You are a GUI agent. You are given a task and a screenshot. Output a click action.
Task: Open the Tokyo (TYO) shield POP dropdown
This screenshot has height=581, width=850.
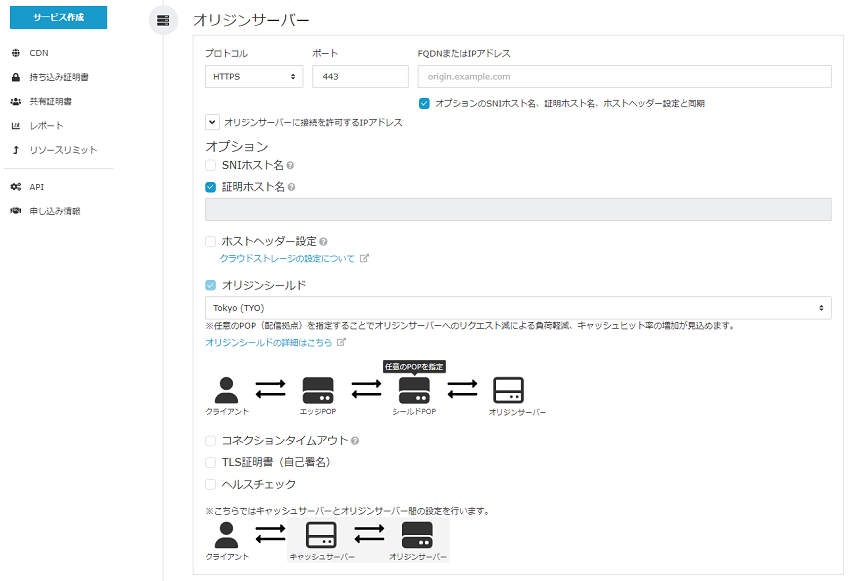(x=518, y=308)
